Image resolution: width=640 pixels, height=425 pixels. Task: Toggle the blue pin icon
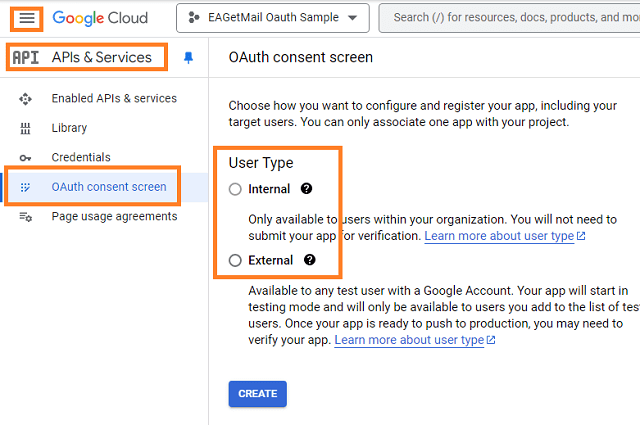(188, 58)
